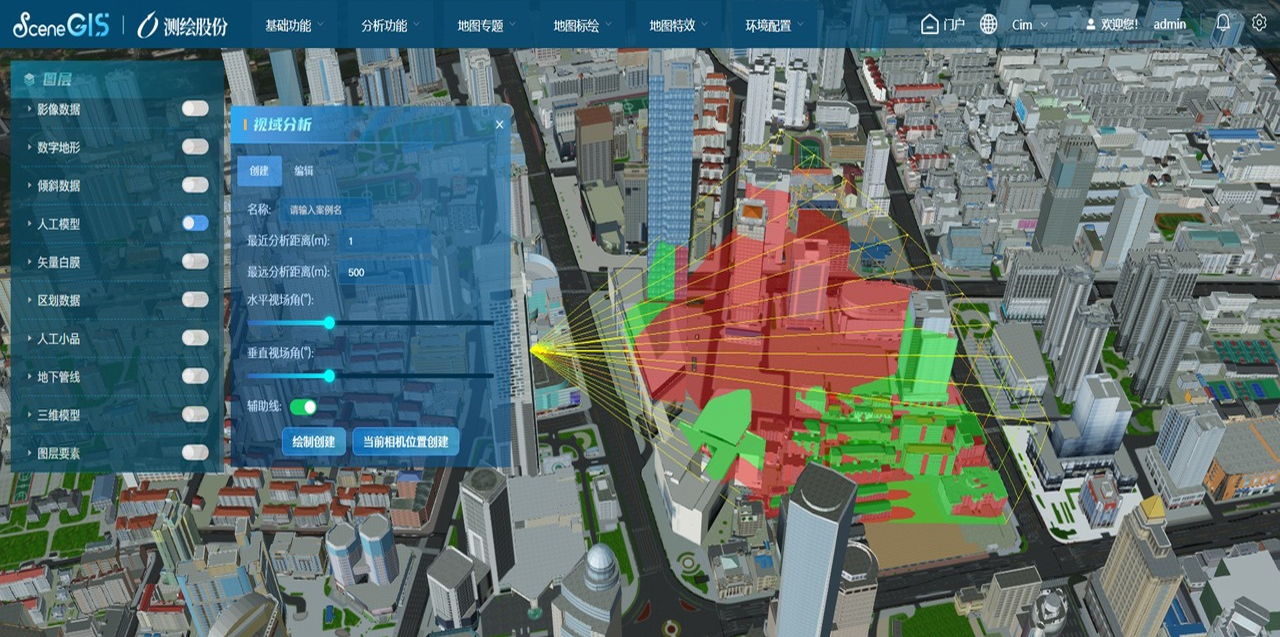Close the 视域分析 panel
The width and height of the screenshot is (1280, 637).
point(500,125)
